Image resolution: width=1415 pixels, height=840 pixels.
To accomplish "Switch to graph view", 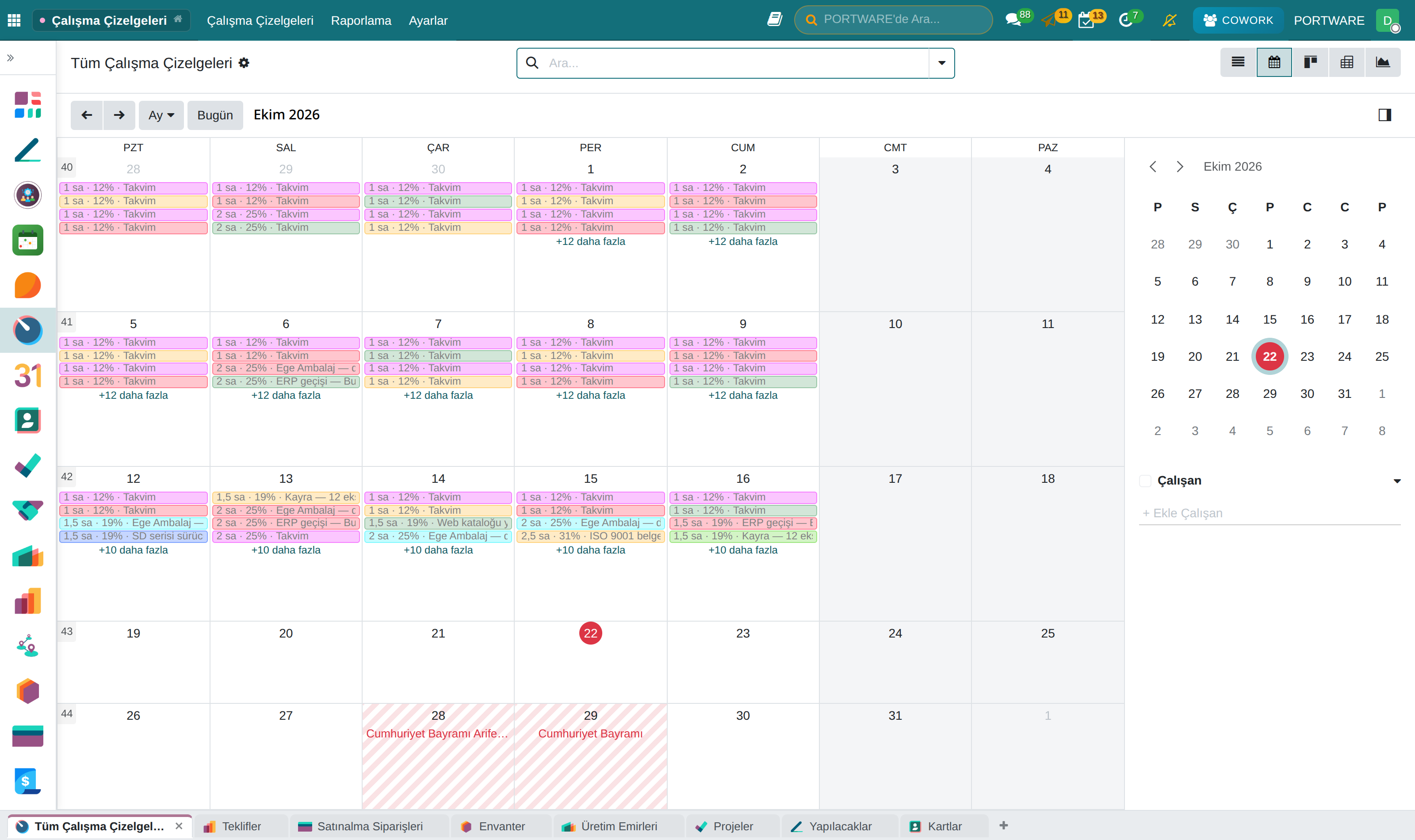I will pyautogui.click(x=1383, y=62).
